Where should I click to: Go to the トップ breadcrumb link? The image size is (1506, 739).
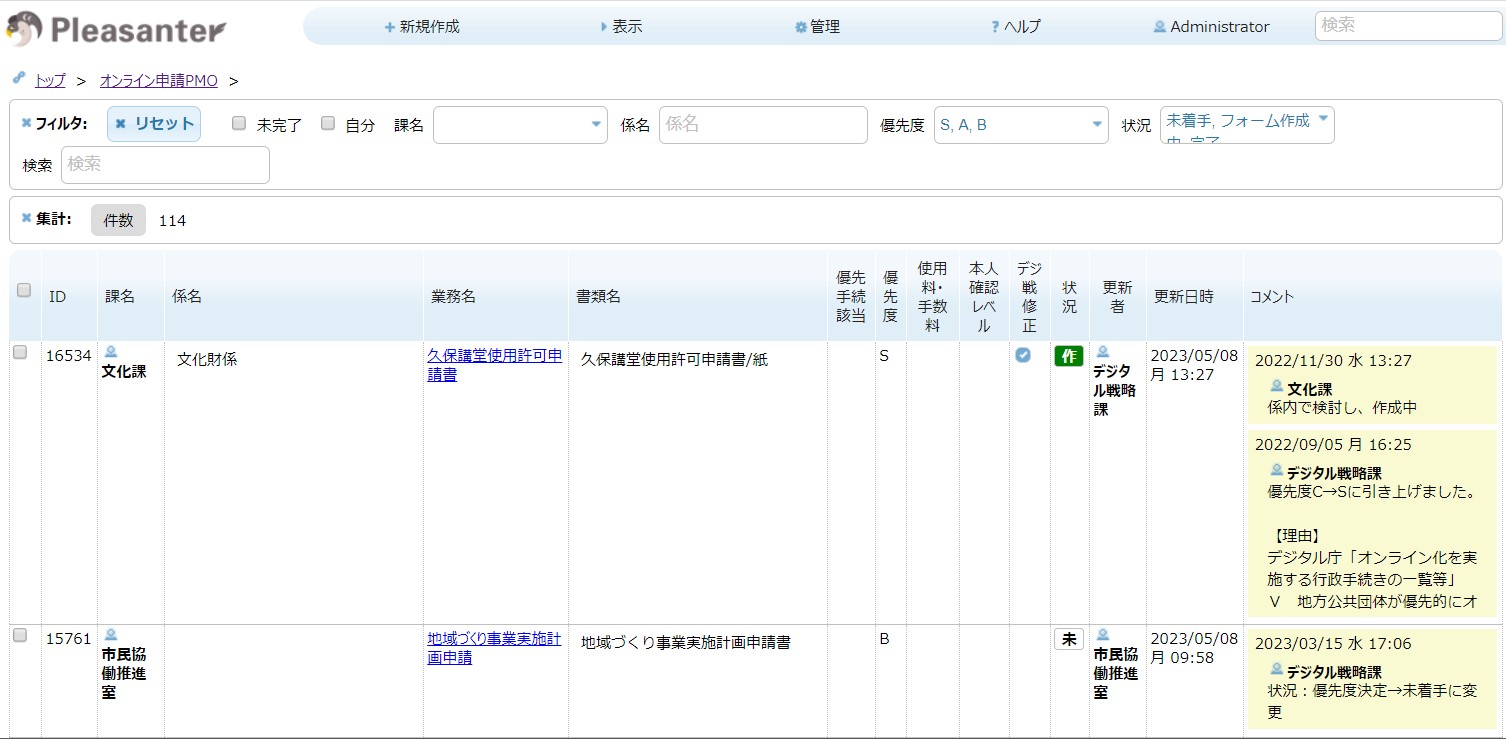point(50,81)
